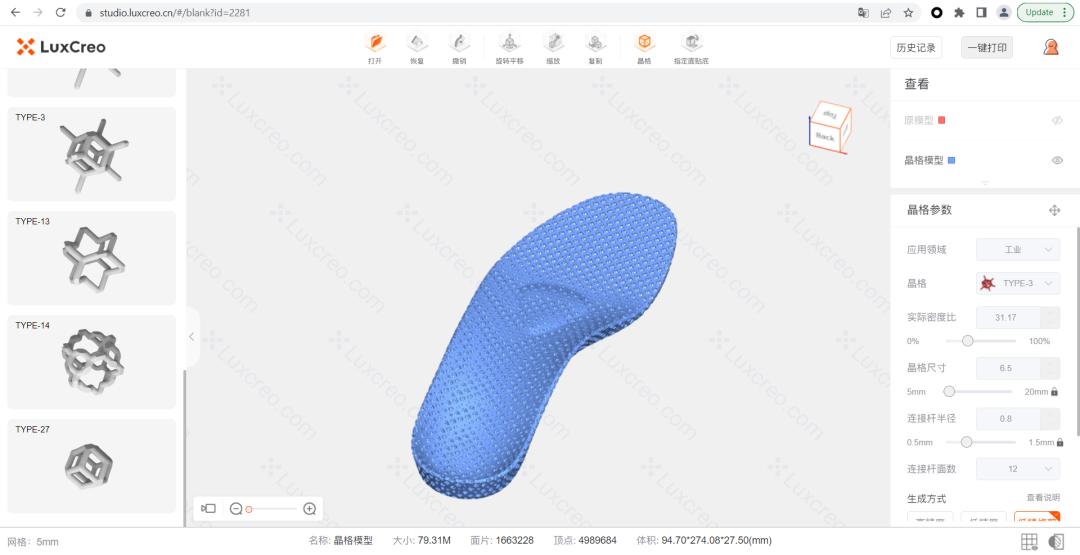Collapse the 查看 panel with the handle

tap(985, 183)
